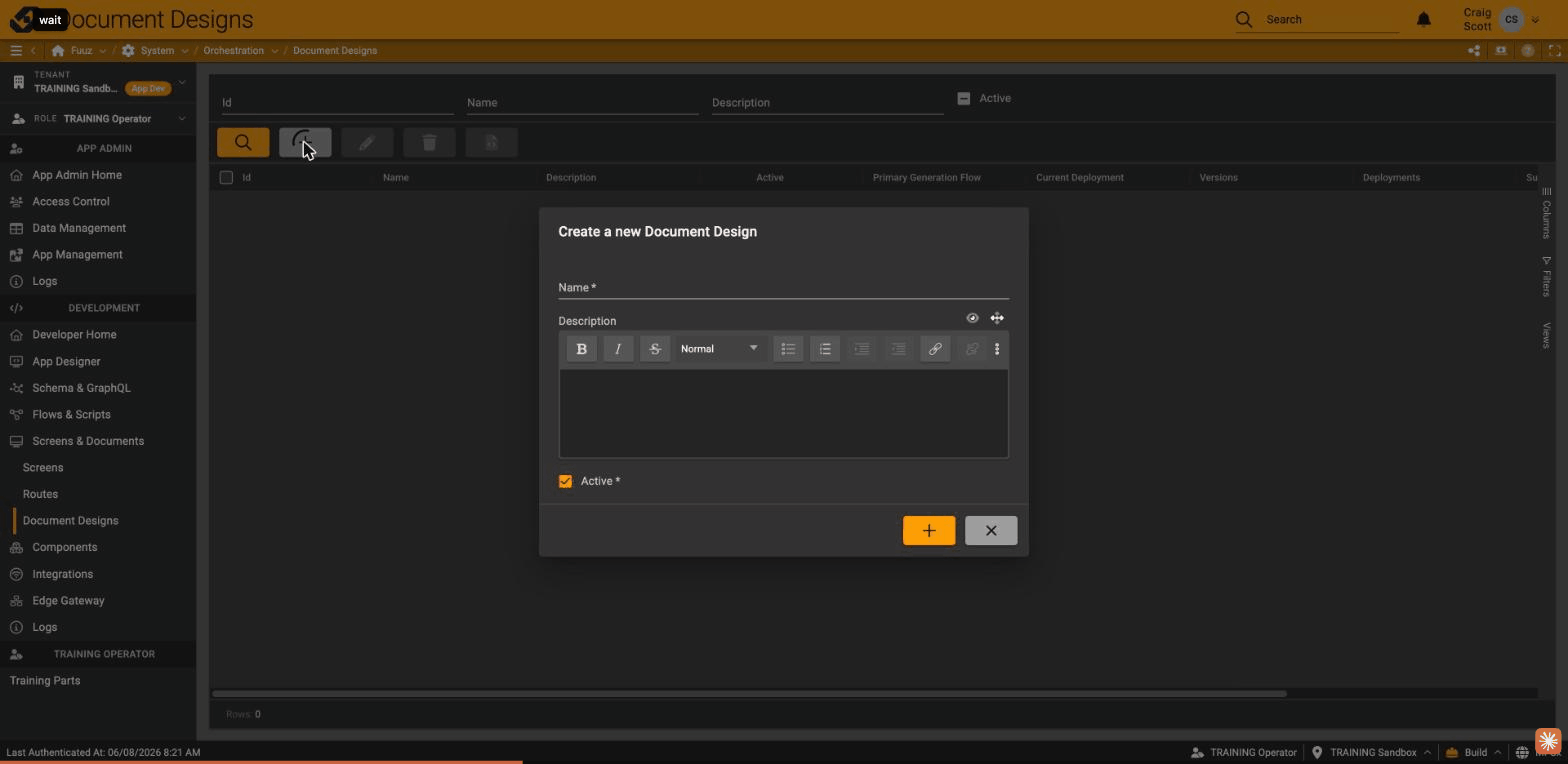The height and width of the screenshot is (764, 1568).
Task: Expand the user account menu chevron
Action: (x=1535, y=19)
